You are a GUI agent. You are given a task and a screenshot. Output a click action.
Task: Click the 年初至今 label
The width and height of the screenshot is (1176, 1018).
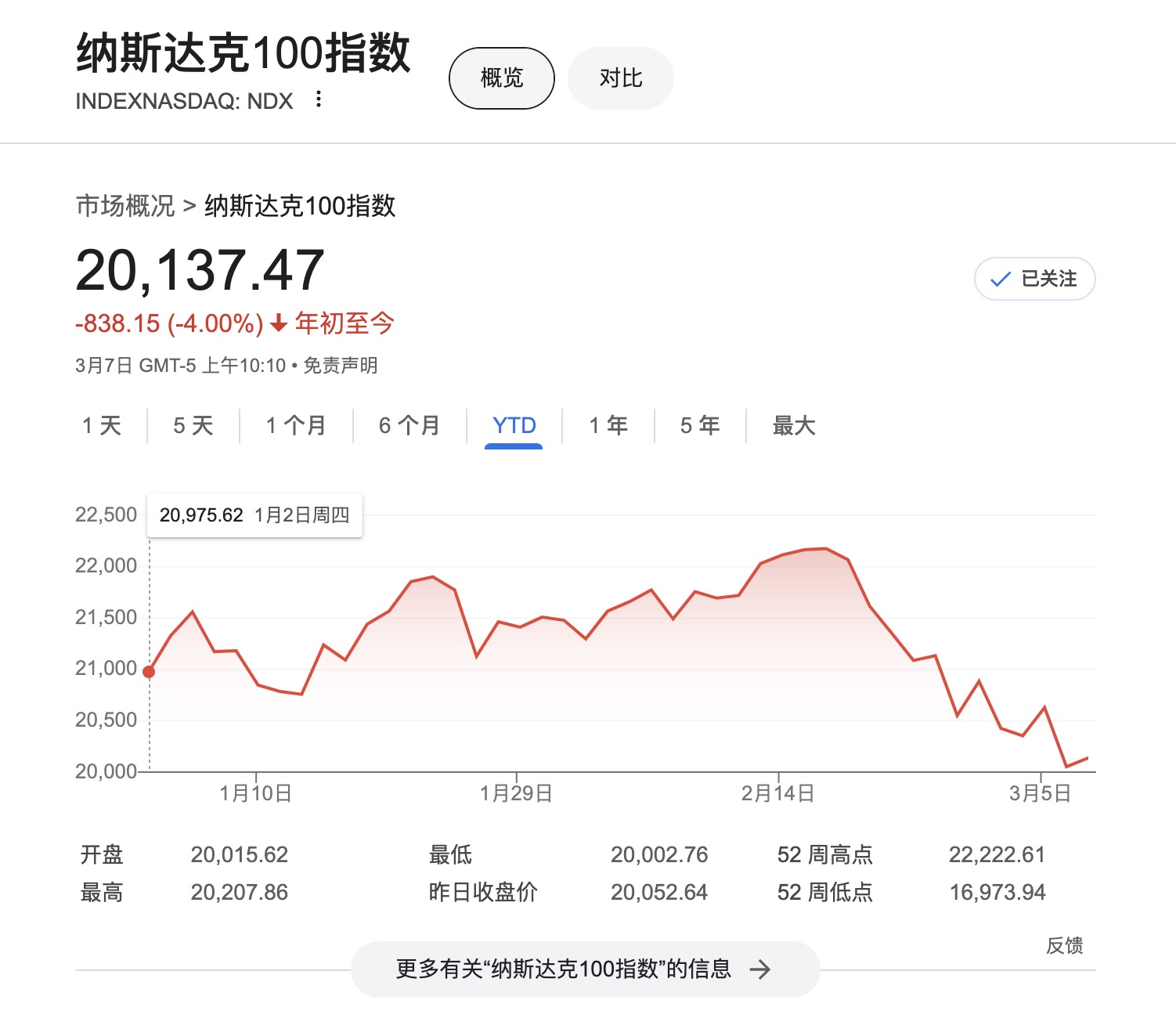[345, 323]
